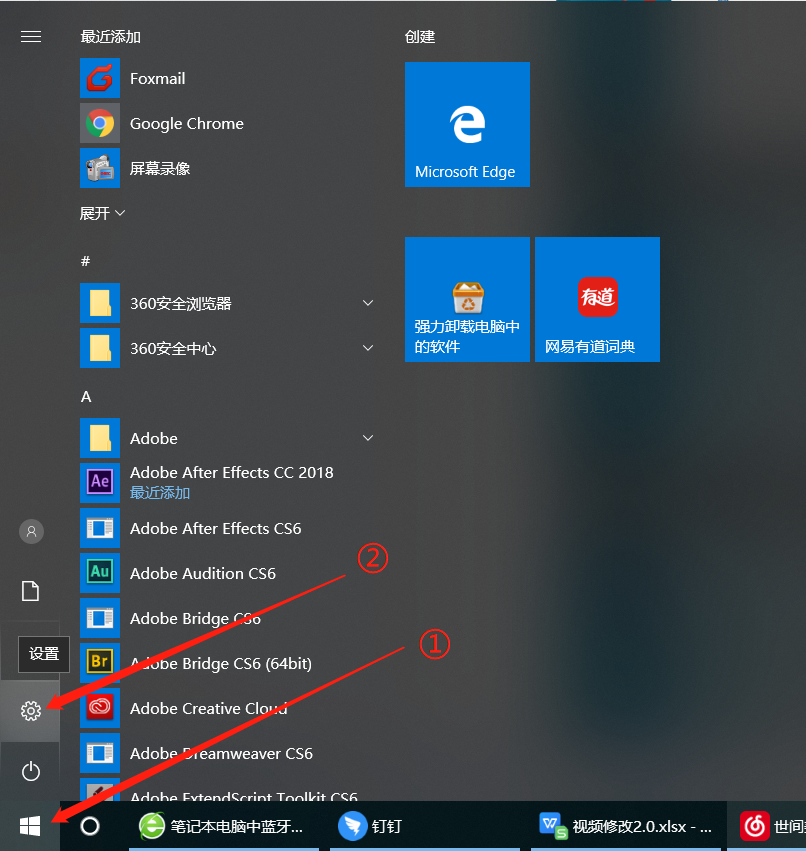Screen dimensions: 806x851
Task: Start Adobe Creative Cloud
Action: click(x=209, y=708)
